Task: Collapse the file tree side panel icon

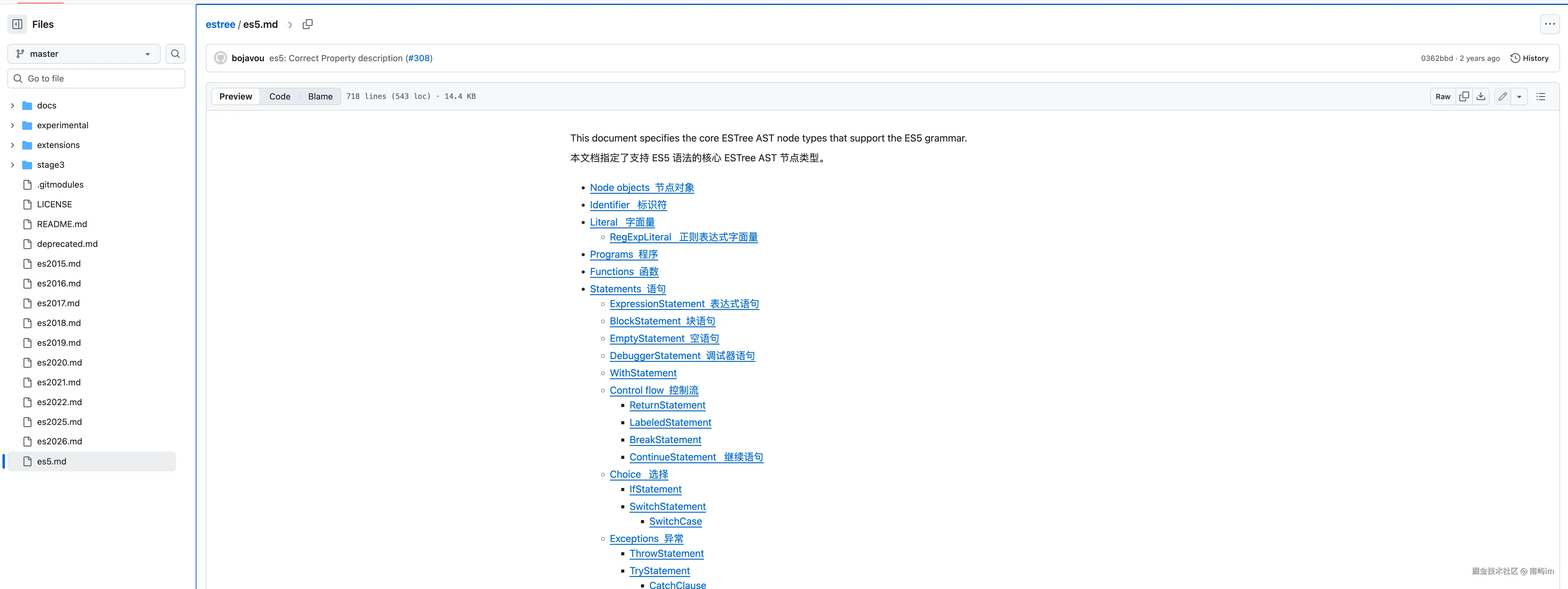Action: tap(18, 24)
